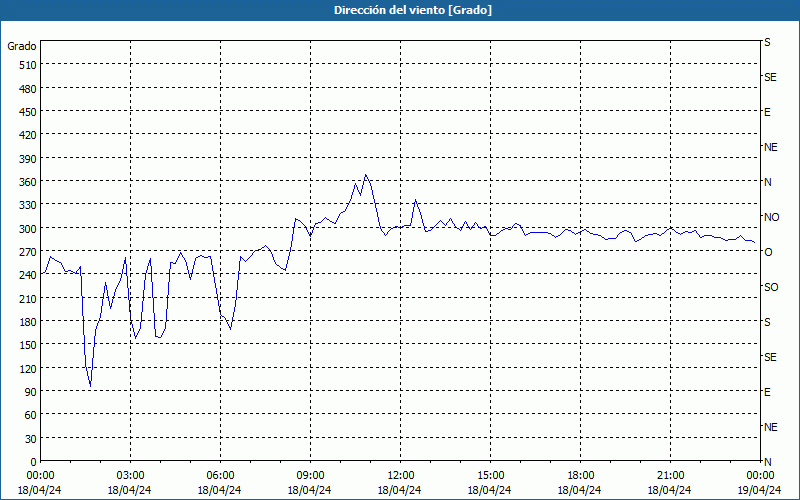Click the 18/04/24 date under 12:00
Screen dimensions: 800x500
(399, 490)
